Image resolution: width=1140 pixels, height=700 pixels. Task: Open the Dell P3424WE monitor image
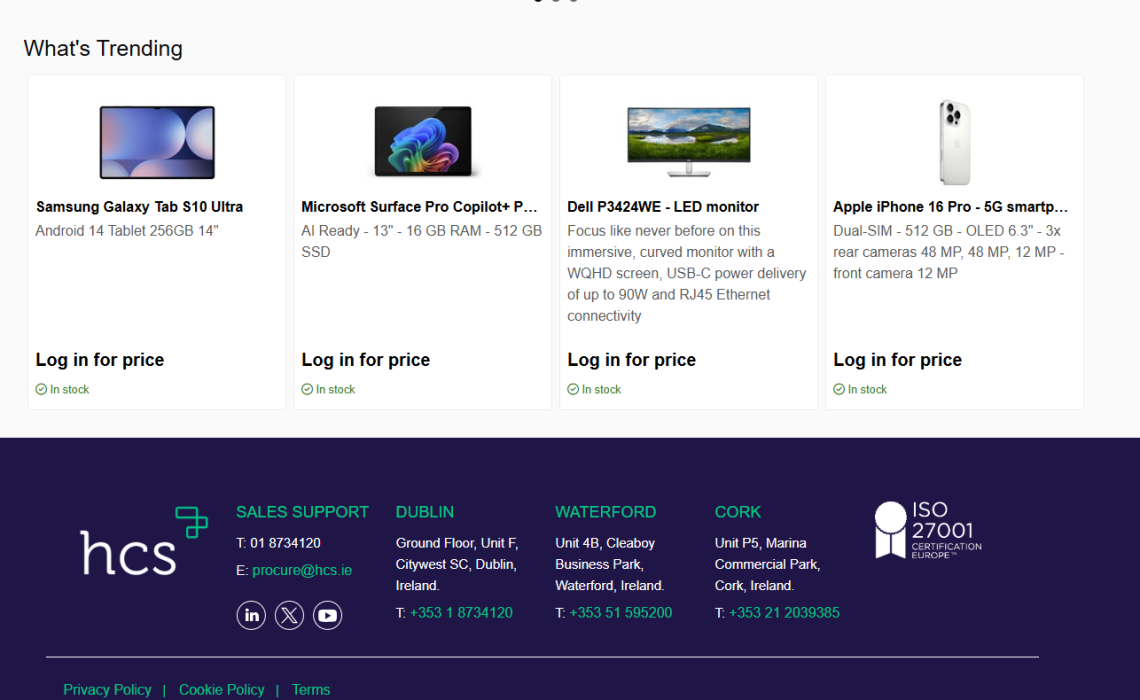click(x=689, y=142)
